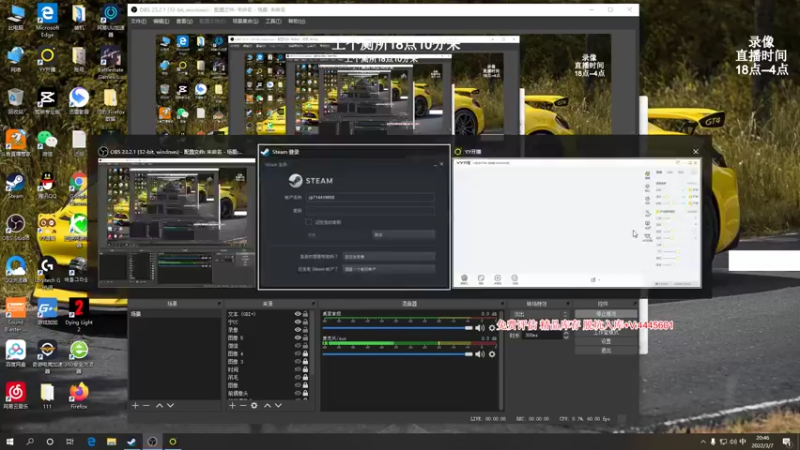Open YY开播 desktop shortcut
Image resolution: width=800 pixels, height=450 pixels.
point(47,60)
